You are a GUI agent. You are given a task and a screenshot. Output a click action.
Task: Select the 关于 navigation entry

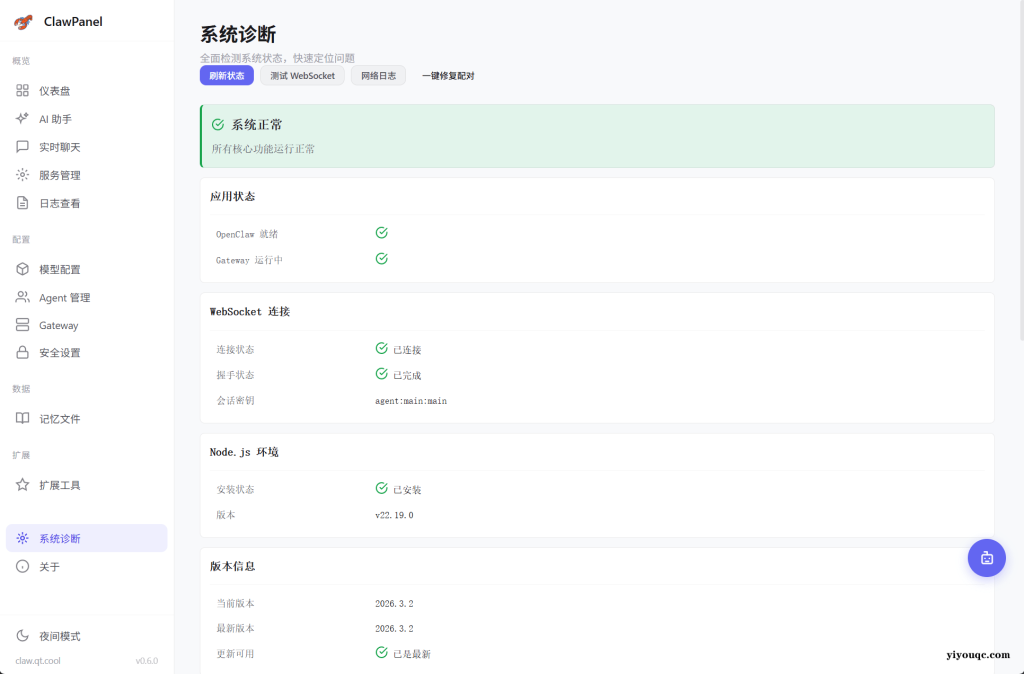pyautogui.click(x=48, y=566)
